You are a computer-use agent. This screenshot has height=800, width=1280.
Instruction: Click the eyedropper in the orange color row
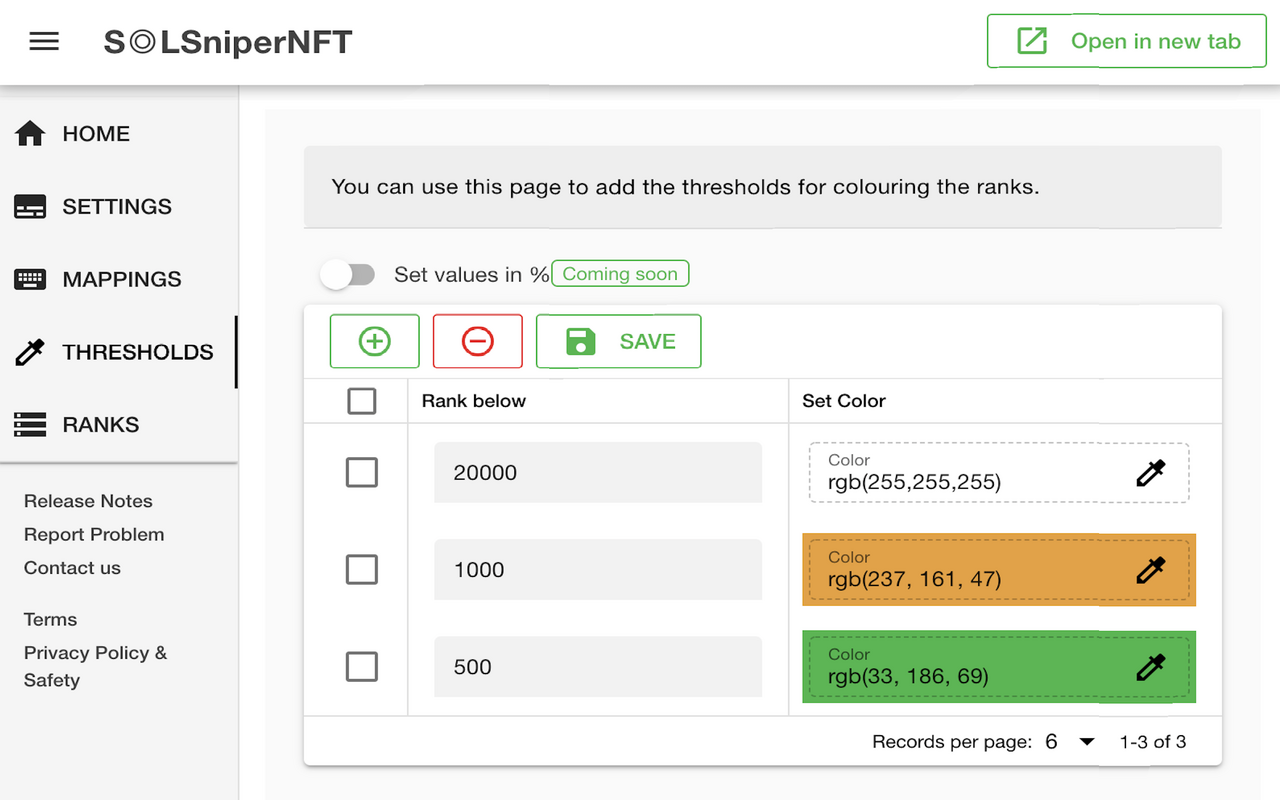pyautogui.click(x=1151, y=570)
